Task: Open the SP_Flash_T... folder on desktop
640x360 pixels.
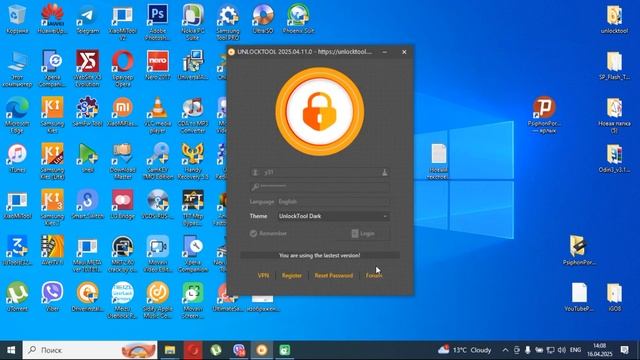Action: tap(614, 65)
